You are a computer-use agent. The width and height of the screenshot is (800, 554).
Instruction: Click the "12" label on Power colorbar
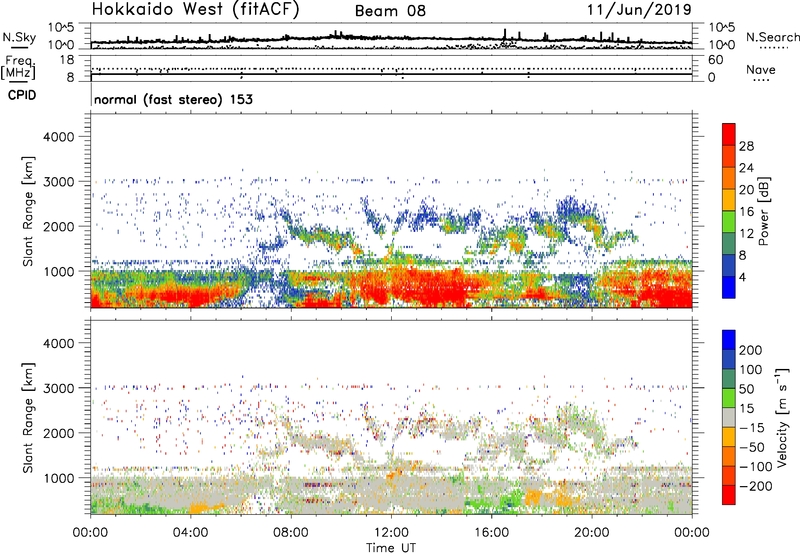pos(746,234)
